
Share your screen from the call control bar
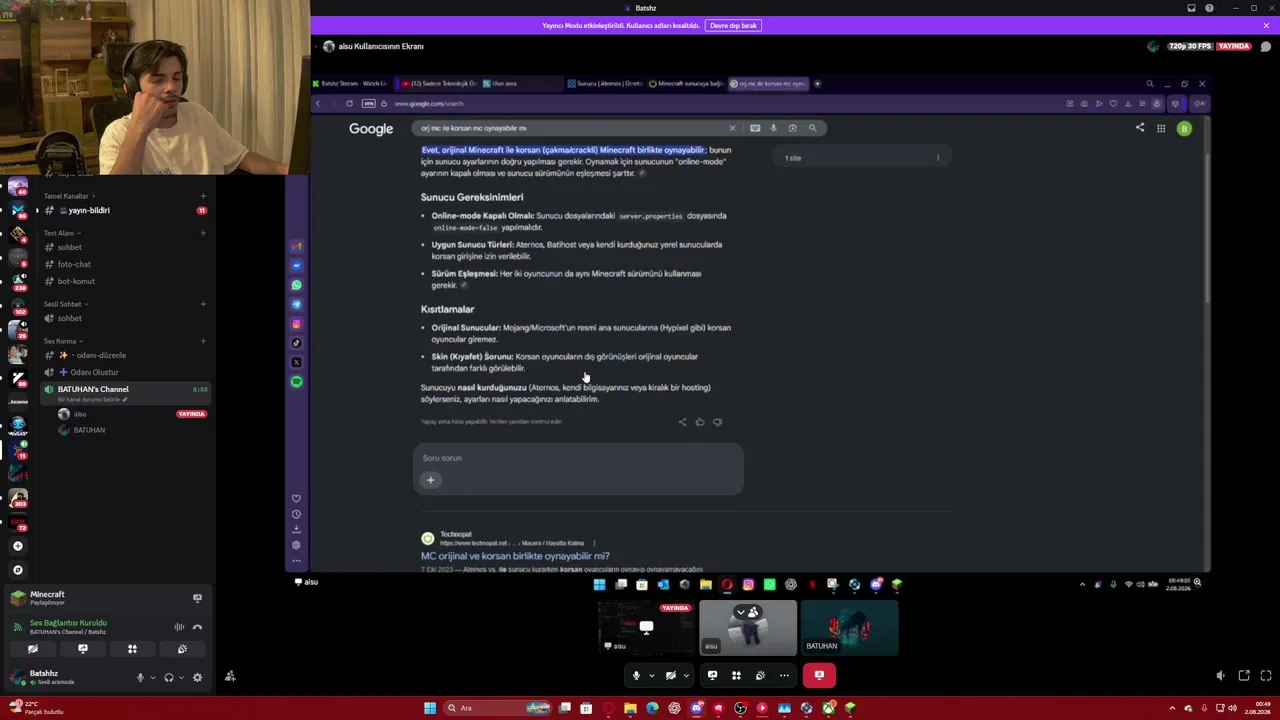click(712, 676)
